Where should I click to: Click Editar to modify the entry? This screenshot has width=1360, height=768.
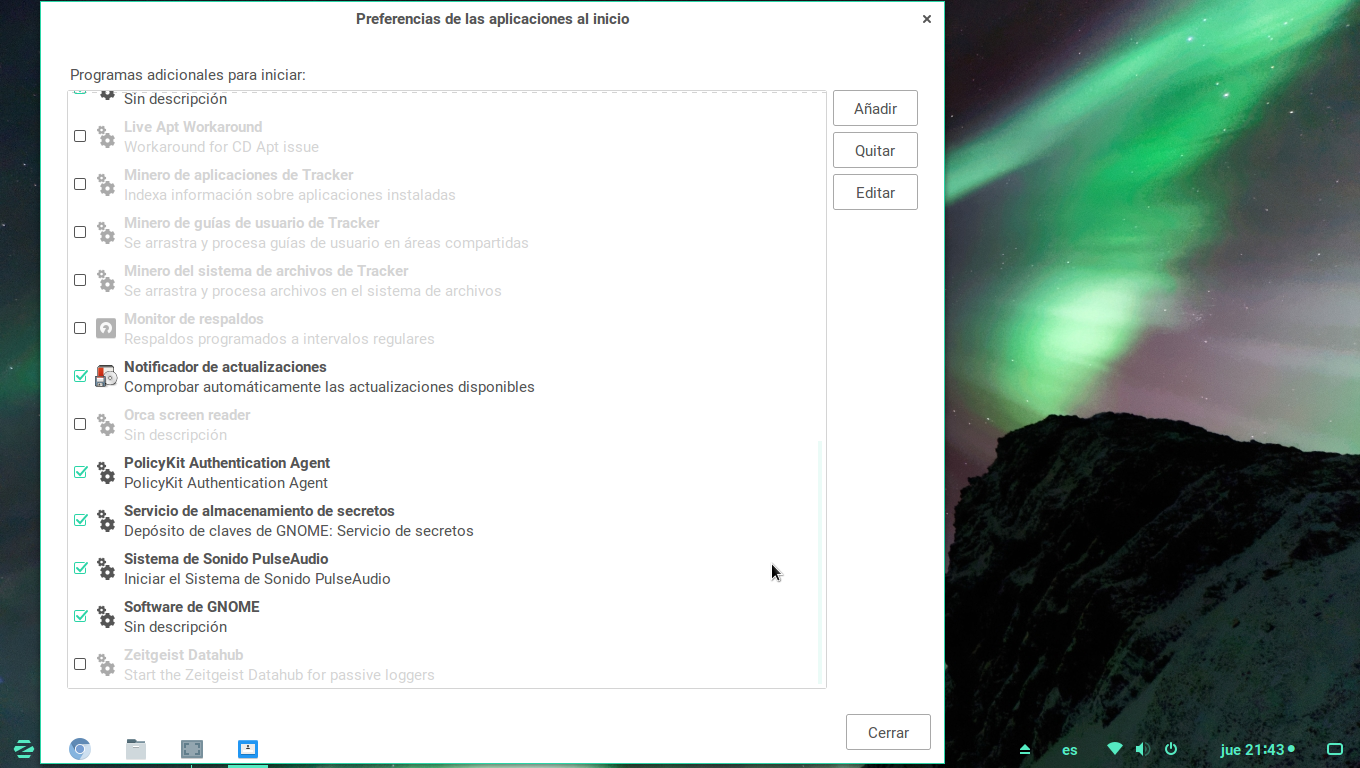[x=875, y=192]
